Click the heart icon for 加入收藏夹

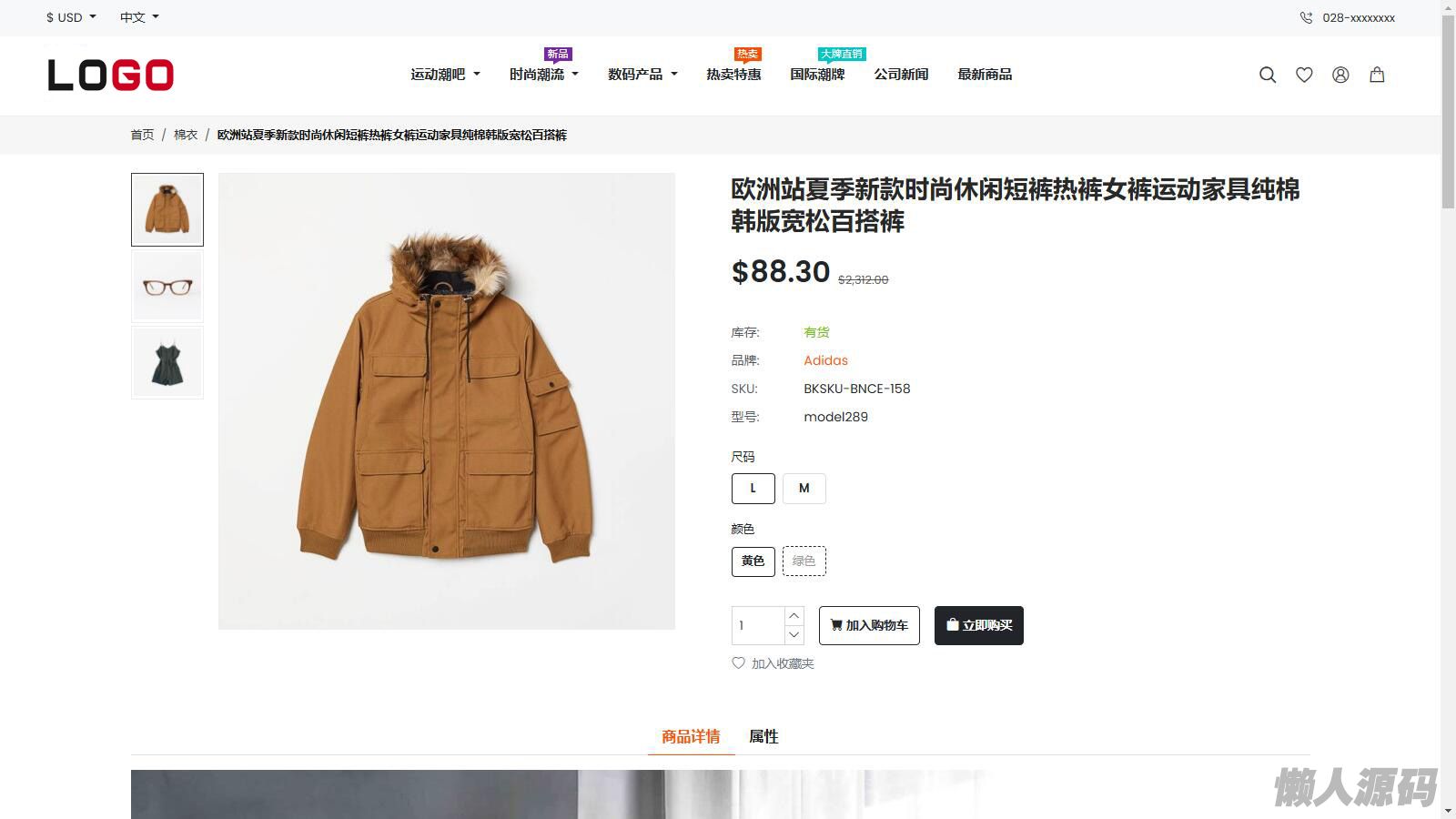[x=739, y=663]
